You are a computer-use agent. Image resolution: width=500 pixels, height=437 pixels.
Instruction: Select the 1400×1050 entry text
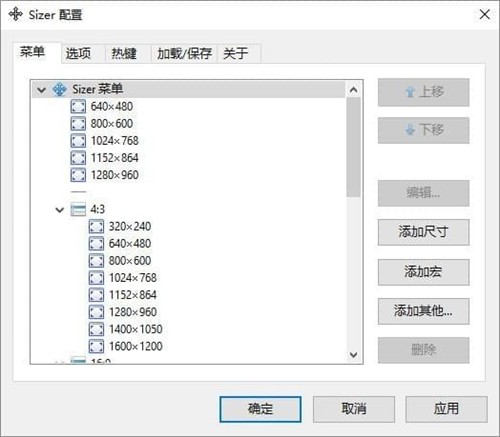point(136,329)
